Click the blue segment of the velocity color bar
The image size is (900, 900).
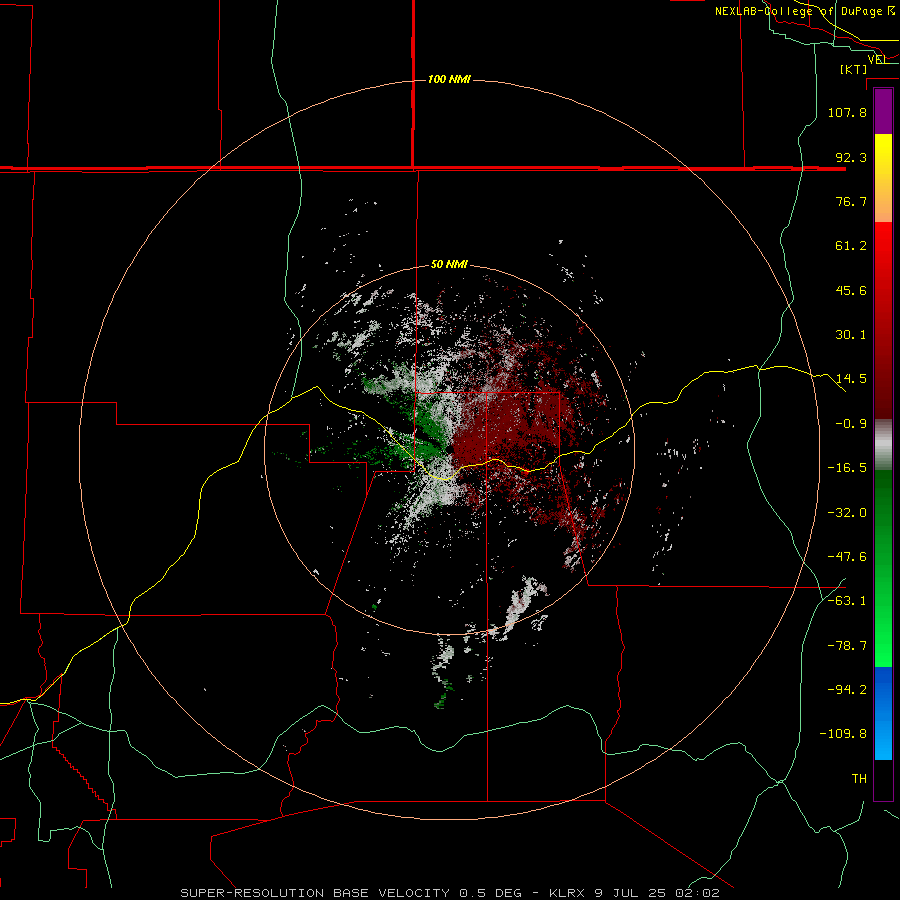pyautogui.click(x=883, y=713)
